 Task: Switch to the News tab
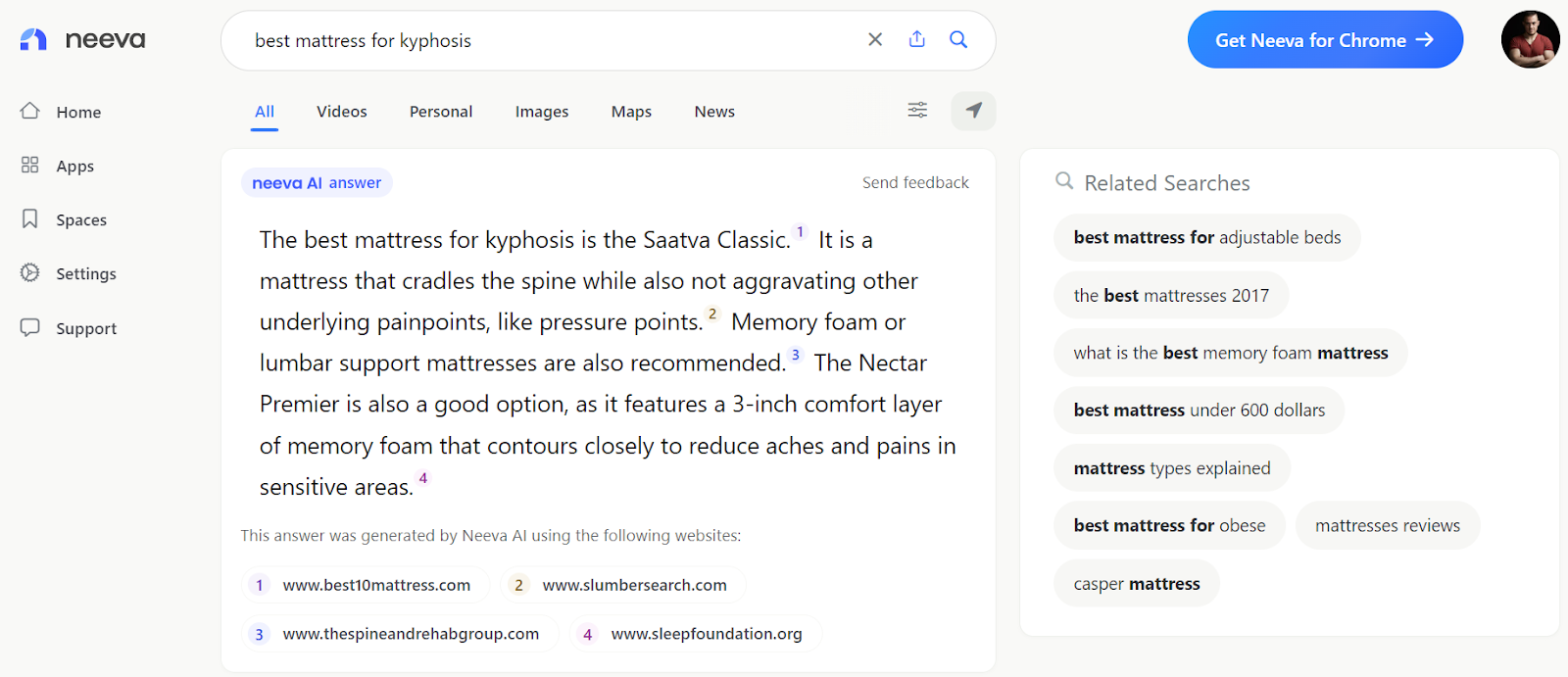pyautogui.click(x=714, y=112)
